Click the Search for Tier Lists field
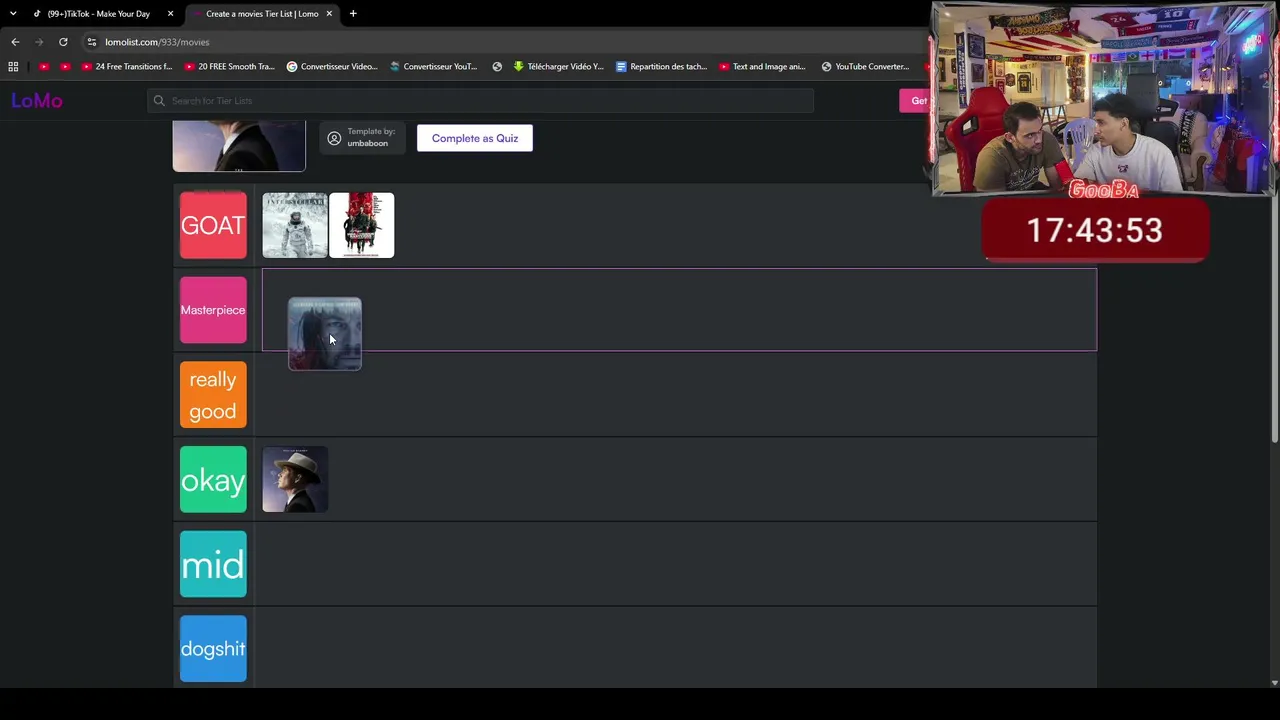This screenshot has height=720, width=1280. (481, 101)
